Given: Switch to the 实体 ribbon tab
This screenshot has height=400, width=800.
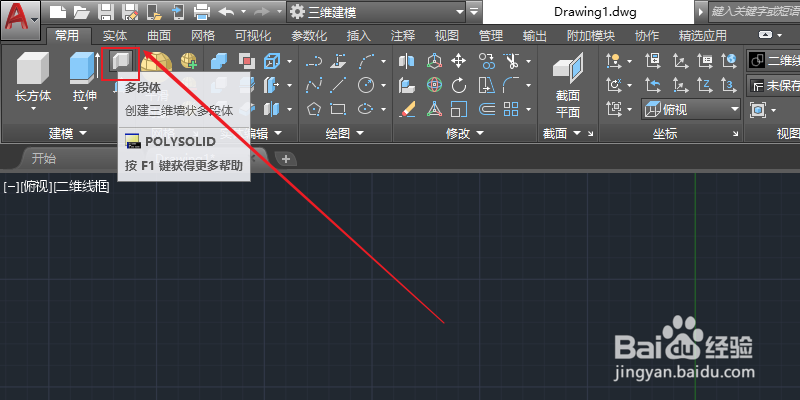Looking at the screenshot, I should click(x=115, y=36).
